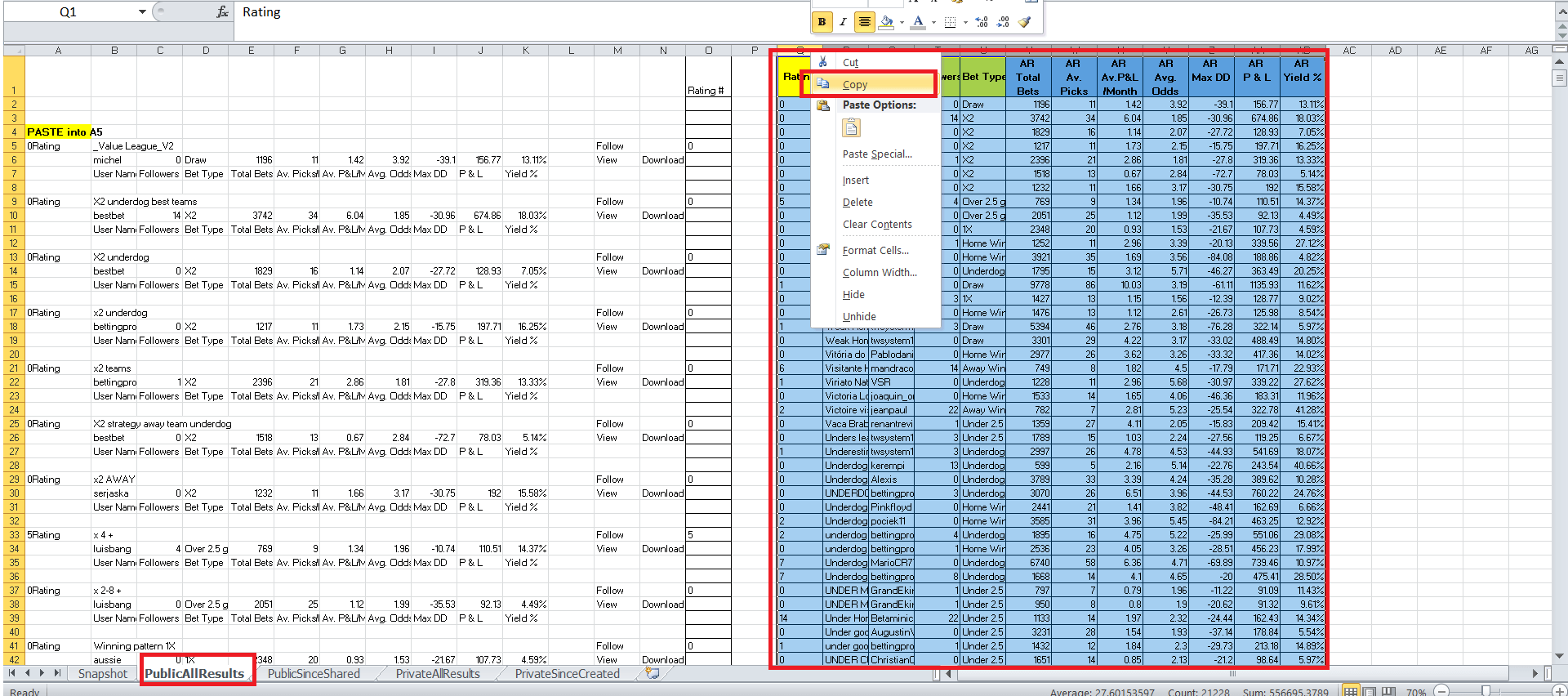Viewport: 1568px width, 696px height.
Task: Choose Column Width in context menu
Action: click(880, 272)
